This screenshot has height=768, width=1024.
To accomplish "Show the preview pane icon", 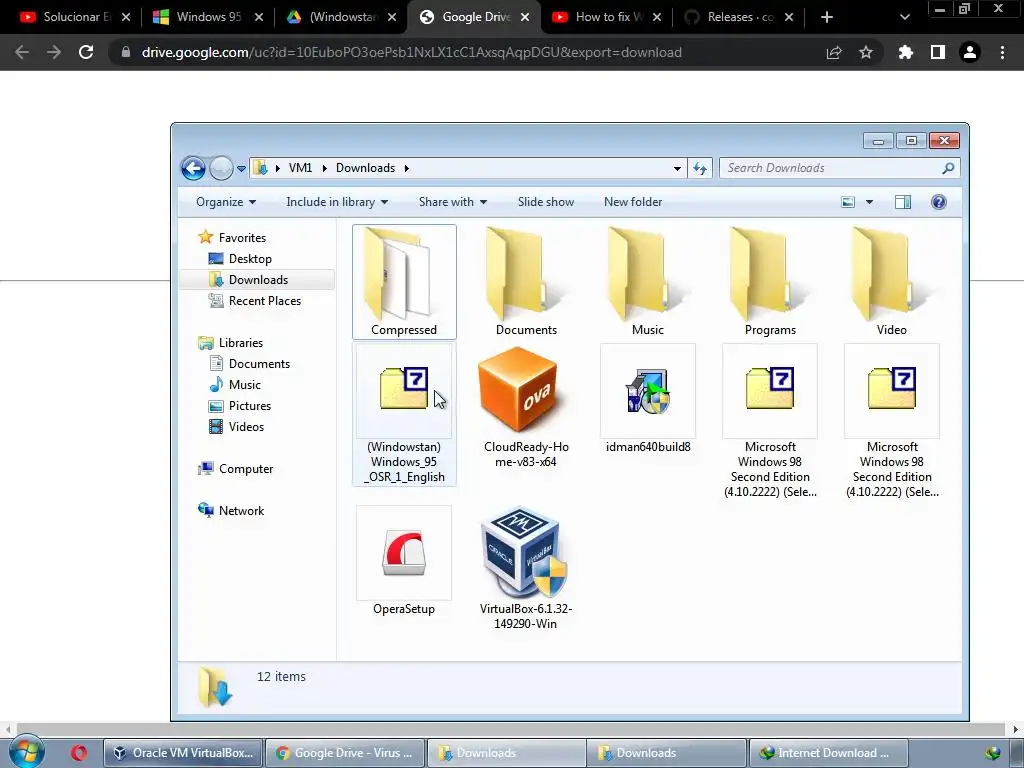I will 903,202.
